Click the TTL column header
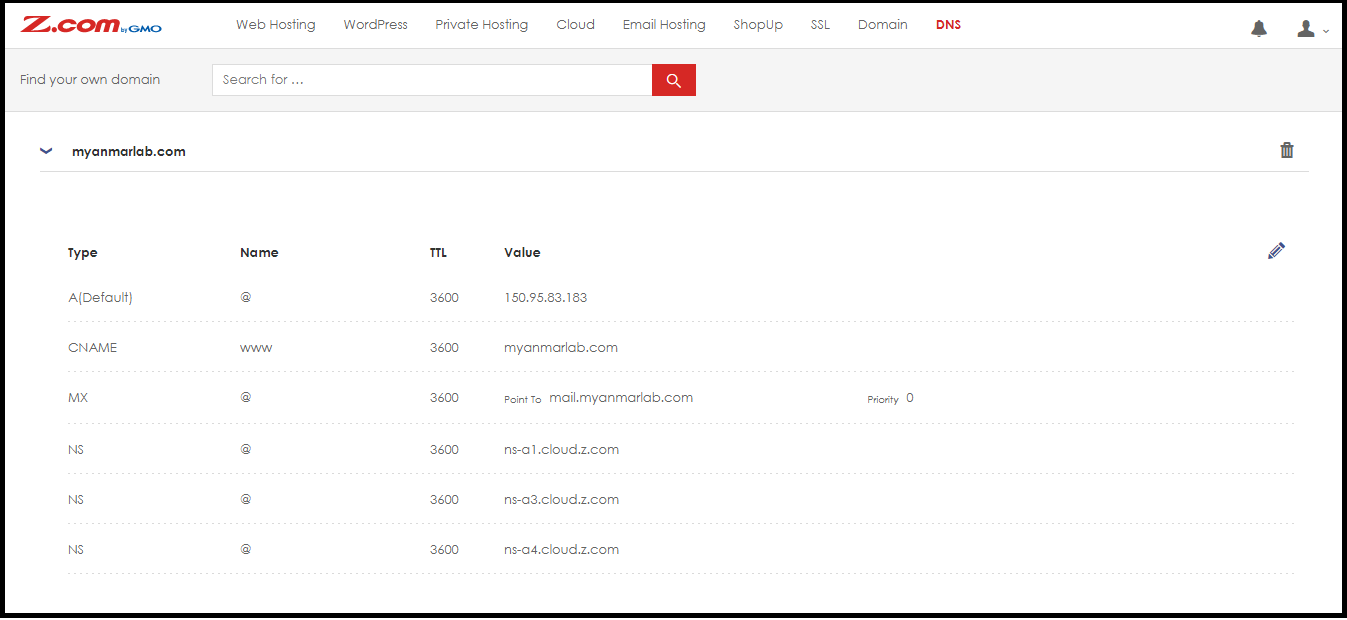The height and width of the screenshot is (620, 1347). tap(439, 253)
